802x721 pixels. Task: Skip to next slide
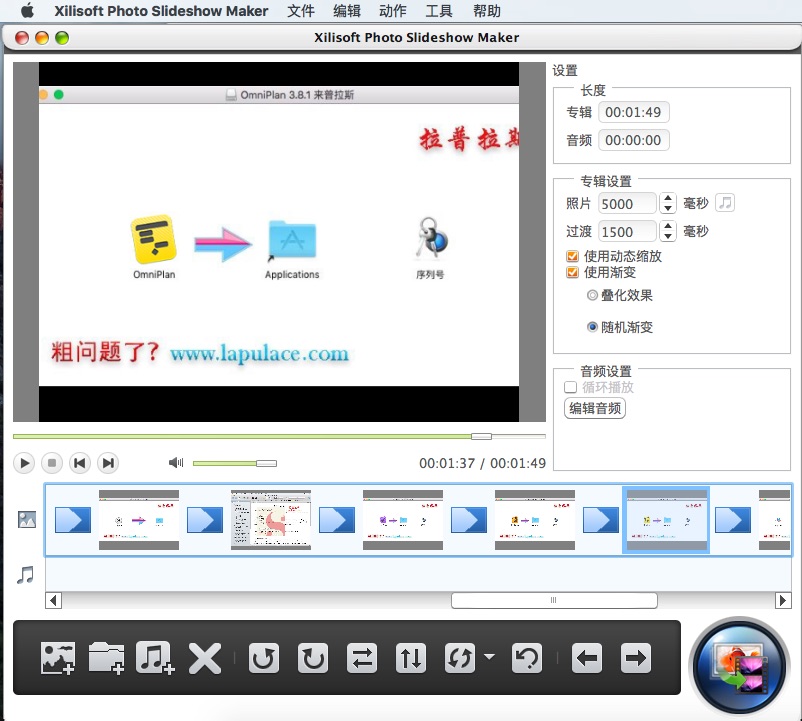coord(108,463)
